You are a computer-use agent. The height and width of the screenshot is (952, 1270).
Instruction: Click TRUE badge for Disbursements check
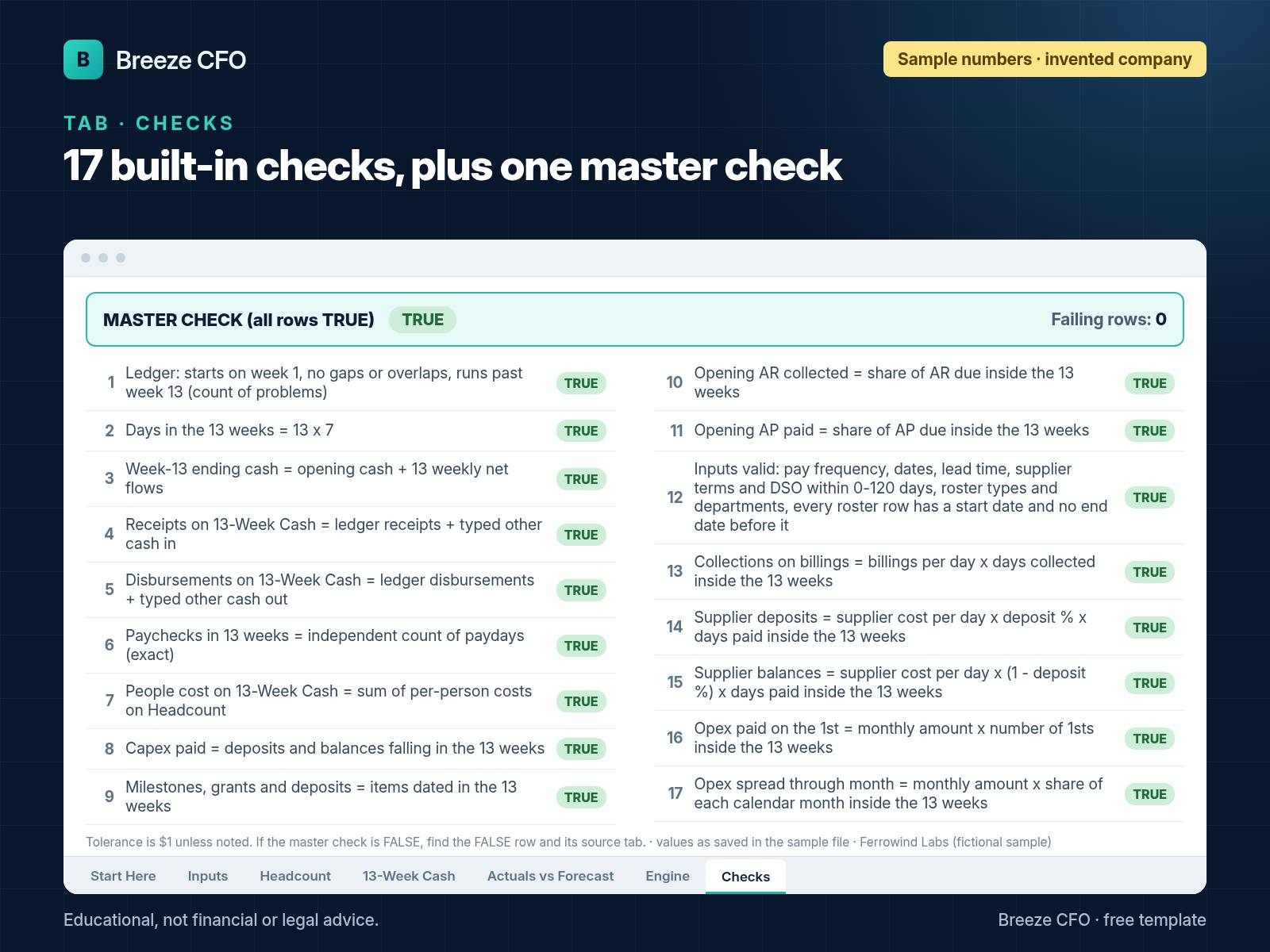click(581, 590)
